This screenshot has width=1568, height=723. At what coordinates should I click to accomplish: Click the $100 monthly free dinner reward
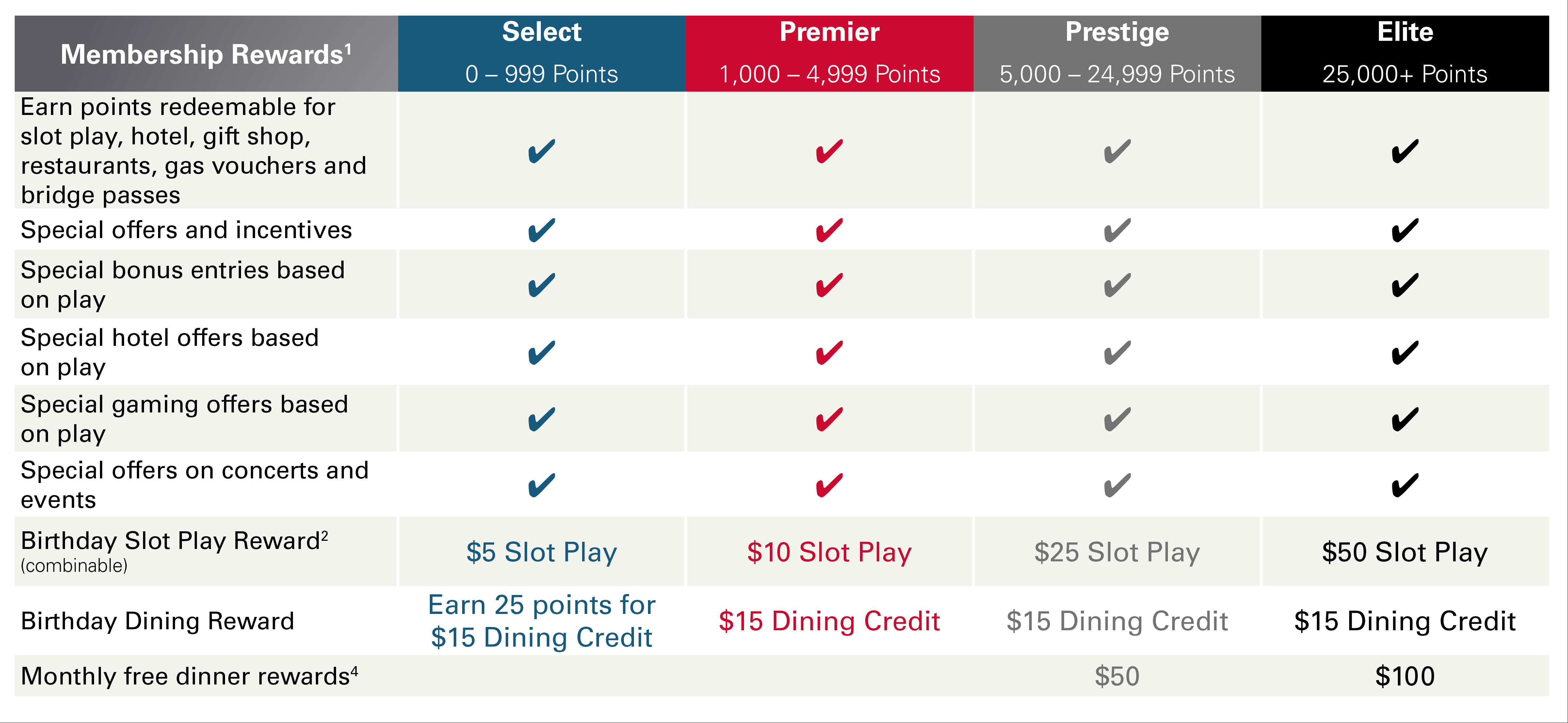coord(1405,676)
